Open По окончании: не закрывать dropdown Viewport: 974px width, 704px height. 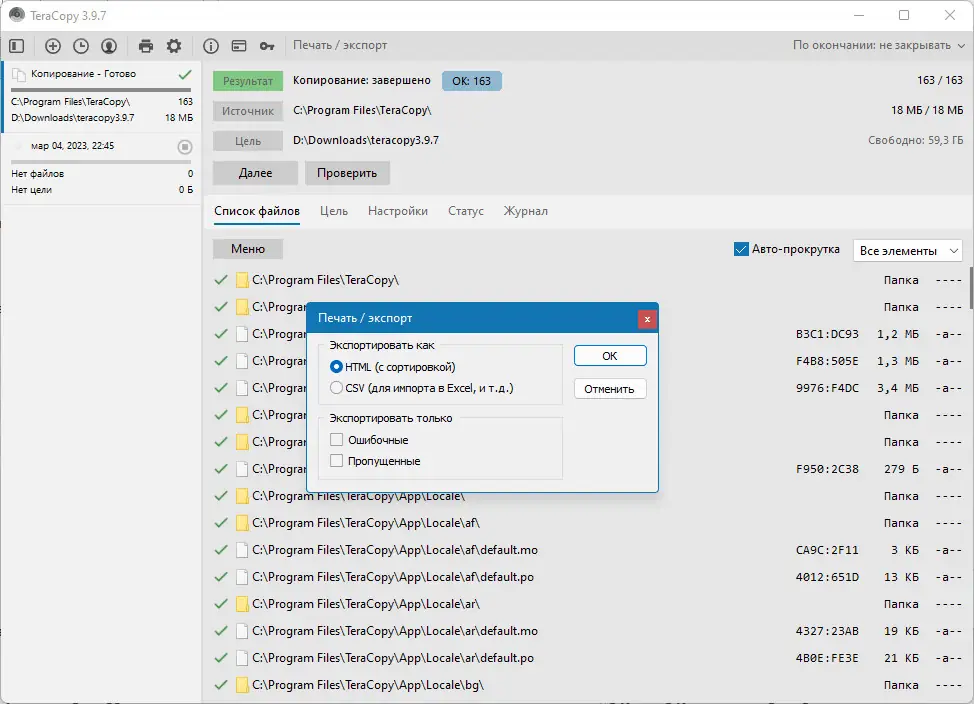878,45
